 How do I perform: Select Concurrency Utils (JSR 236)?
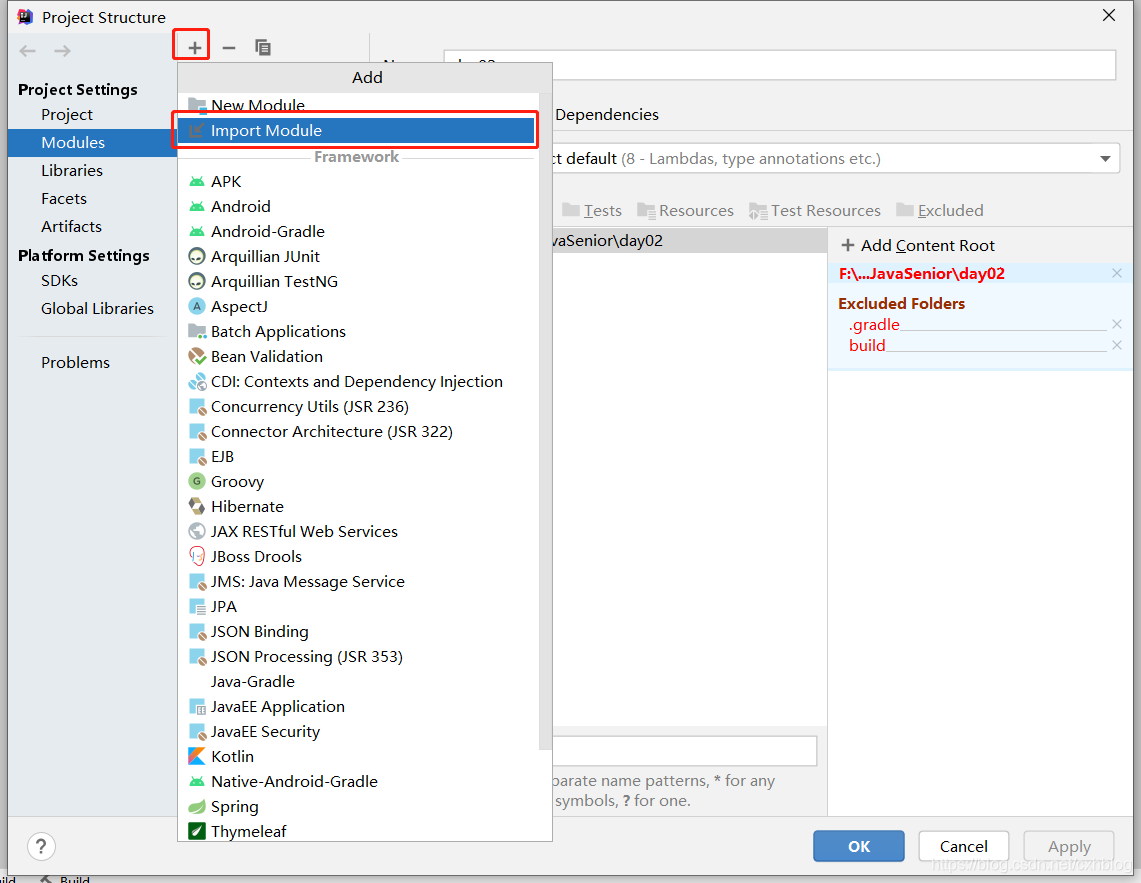[358, 406]
